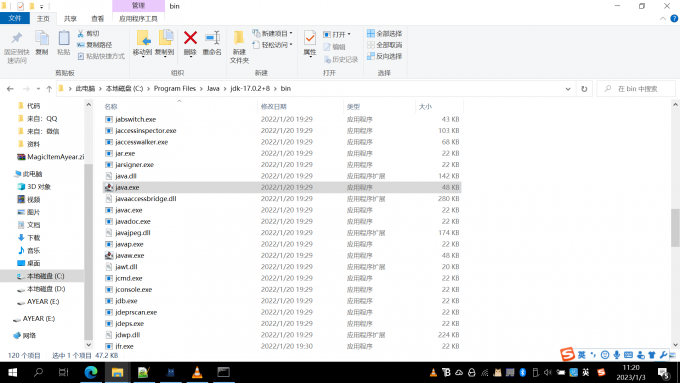Copy path of selected file
This screenshot has width=680, height=383.
[x=95, y=45]
